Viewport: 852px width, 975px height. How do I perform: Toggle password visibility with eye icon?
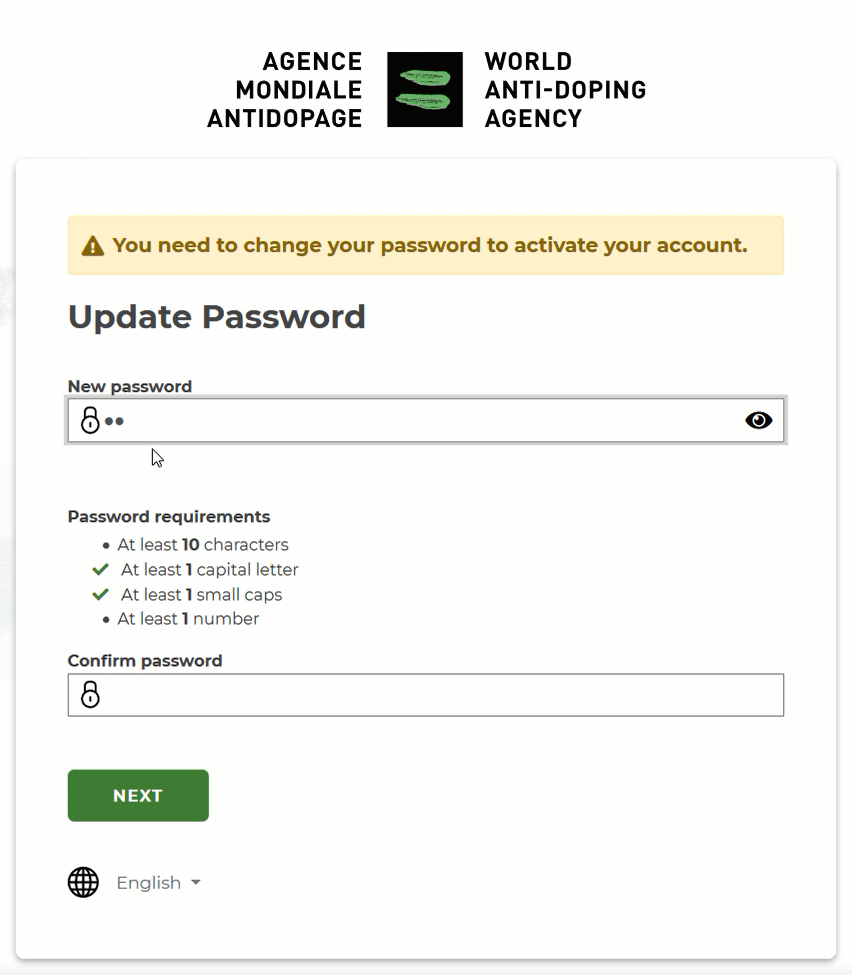(x=758, y=420)
